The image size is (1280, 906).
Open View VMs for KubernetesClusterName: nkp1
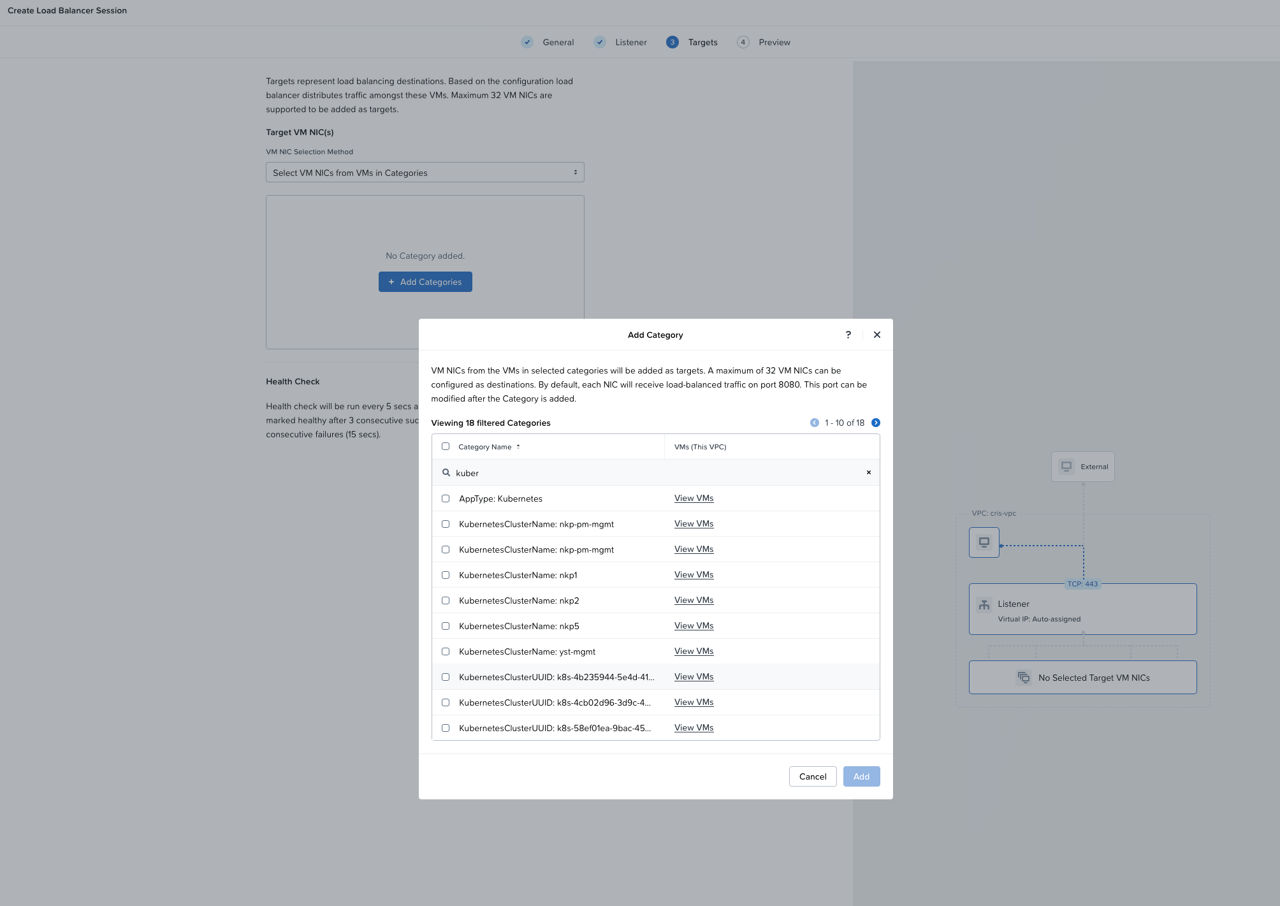(x=694, y=575)
